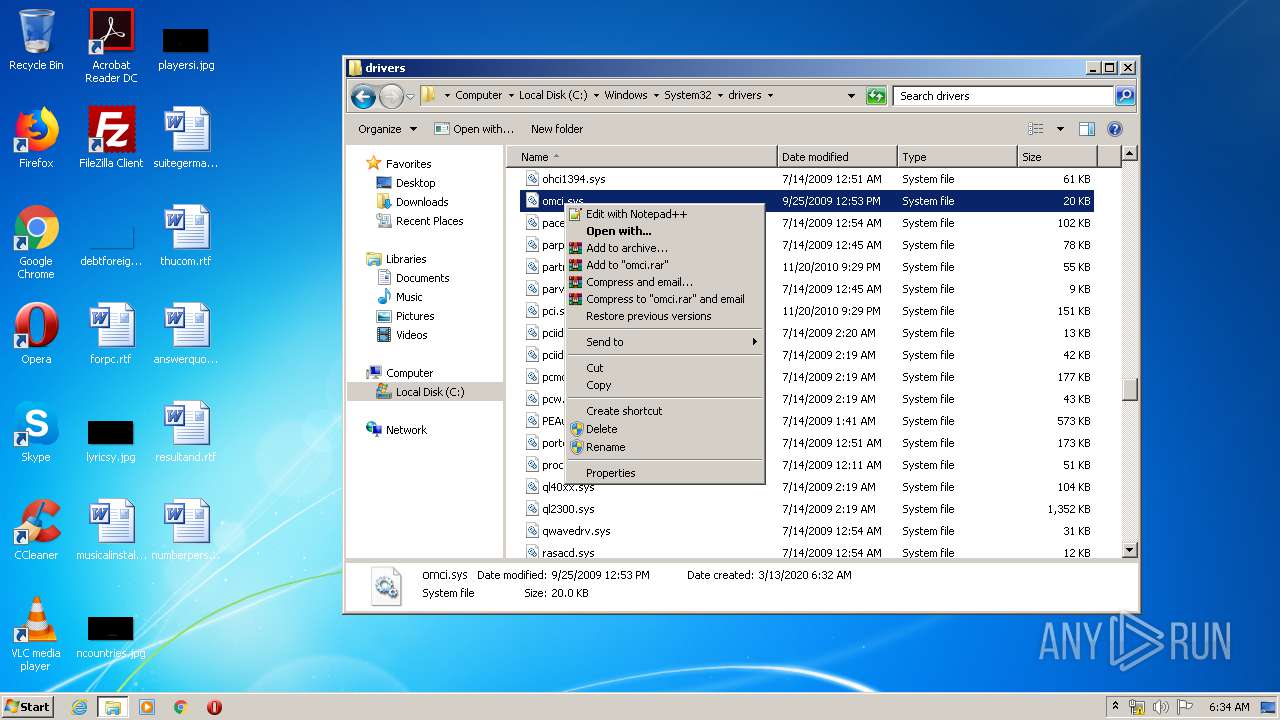This screenshot has width=1280, height=720.
Task: Launch FileZilla Client shortcut
Action: (111, 137)
